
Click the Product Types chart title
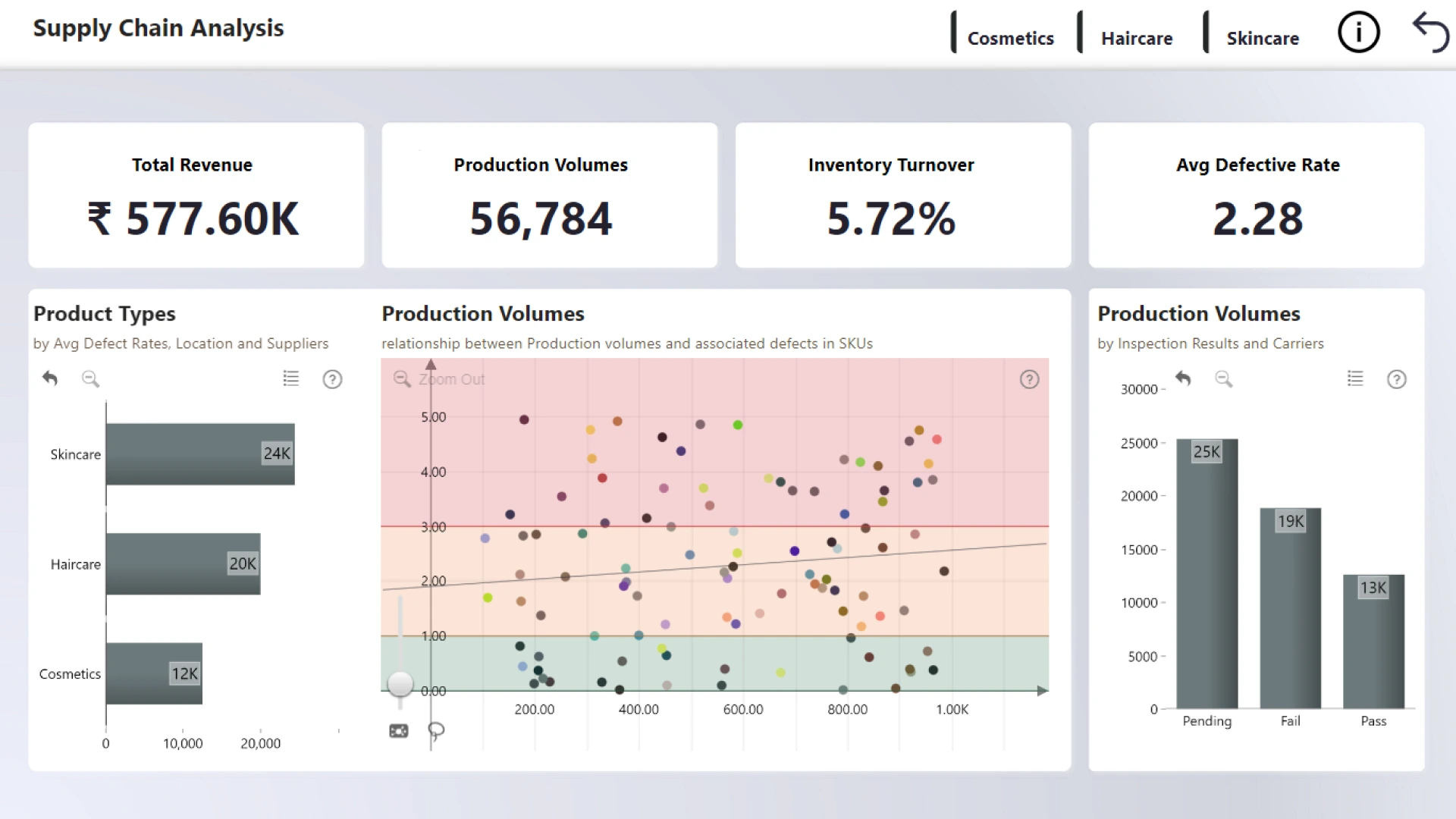coord(105,313)
